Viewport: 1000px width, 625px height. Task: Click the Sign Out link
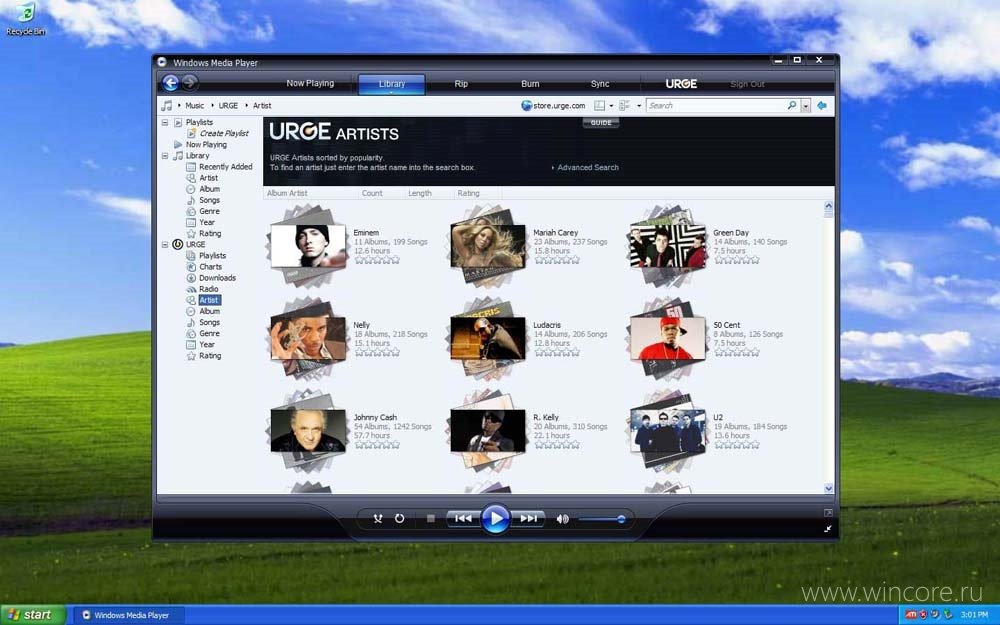(747, 84)
